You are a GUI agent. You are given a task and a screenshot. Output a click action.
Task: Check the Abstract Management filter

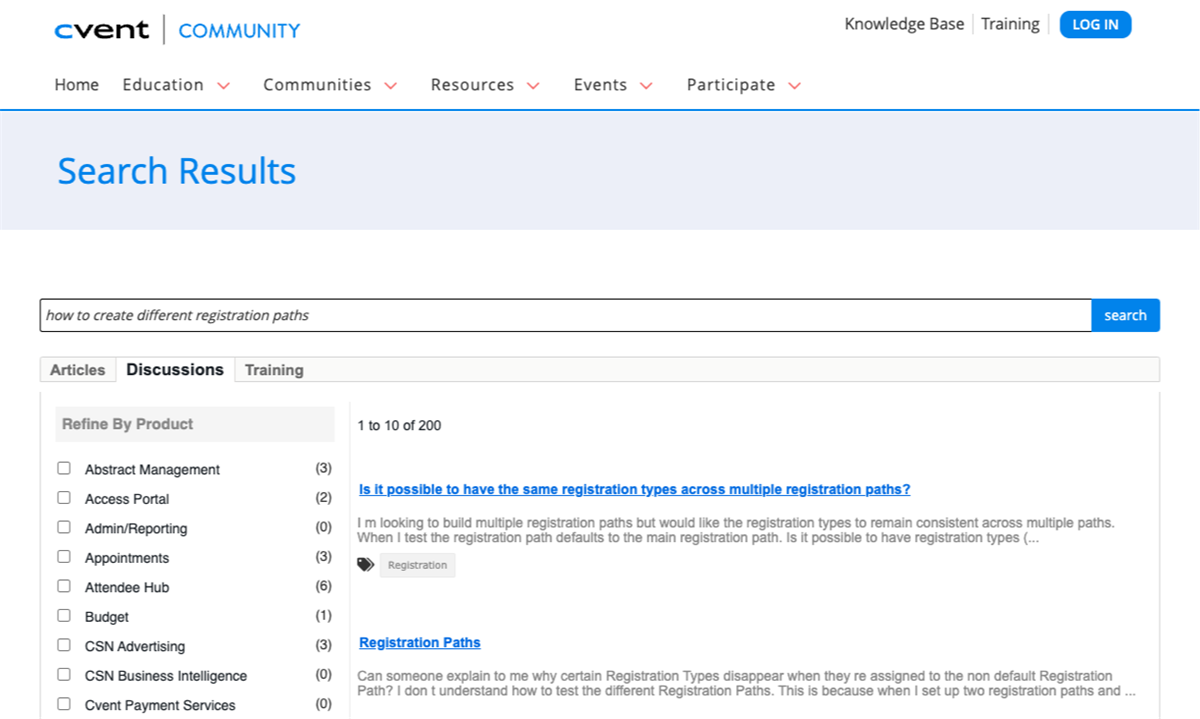(64, 468)
